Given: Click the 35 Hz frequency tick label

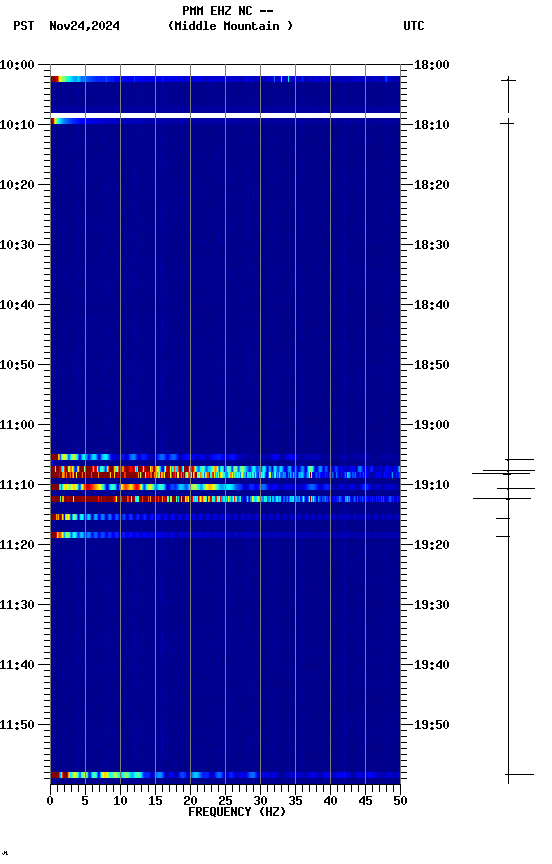Looking at the screenshot, I should (x=295, y=801).
